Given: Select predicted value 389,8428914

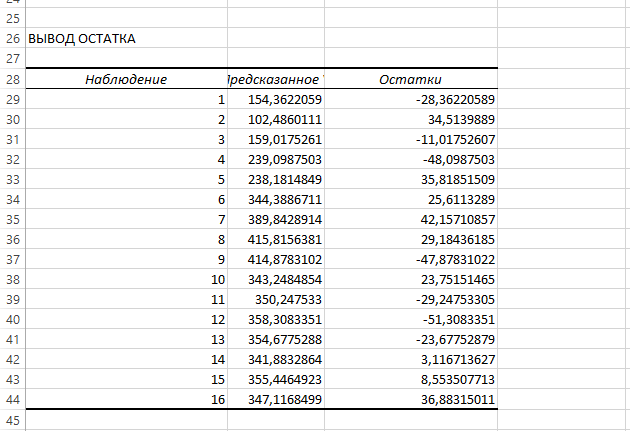Looking at the screenshot, I should 276,219.
